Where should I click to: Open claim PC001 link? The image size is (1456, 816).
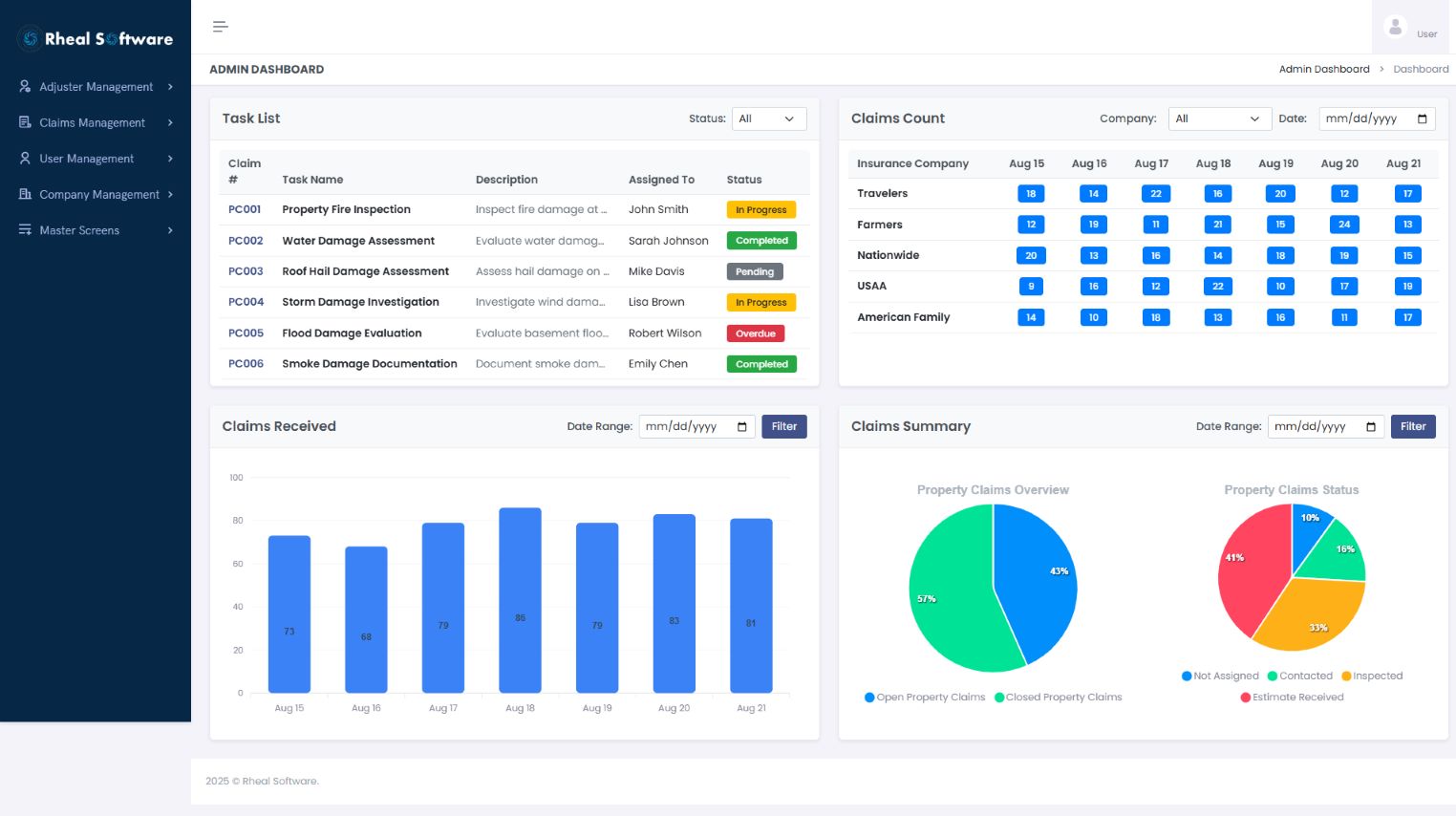(x=245, y=209)
